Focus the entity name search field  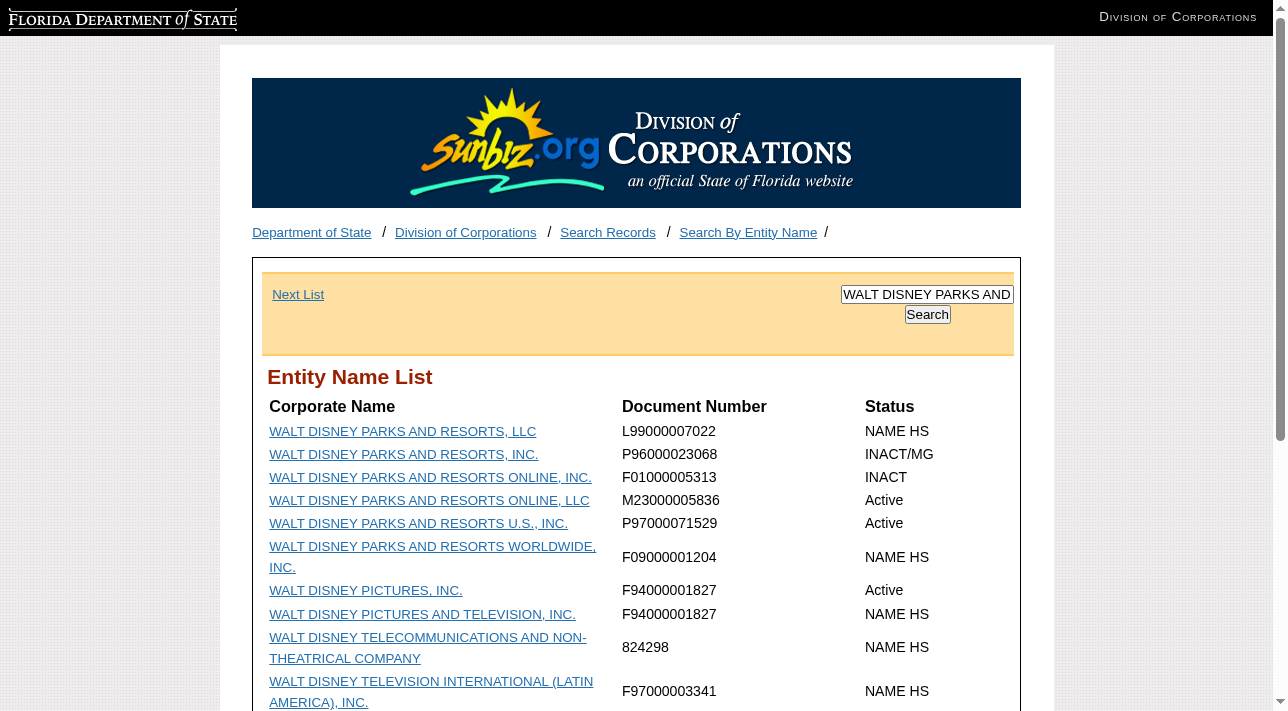(x=927, y=295)
